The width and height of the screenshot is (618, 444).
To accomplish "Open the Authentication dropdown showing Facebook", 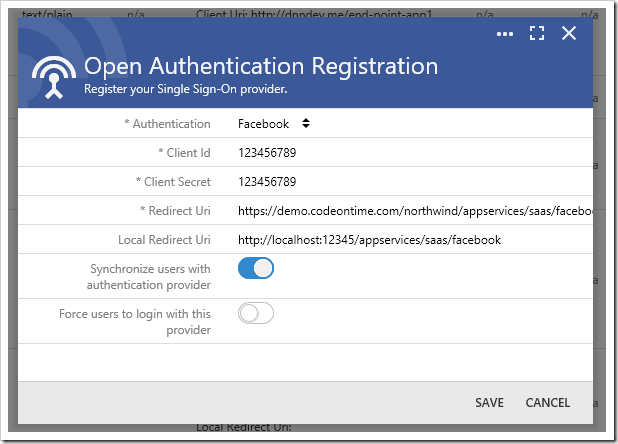I will coord(274,124).
